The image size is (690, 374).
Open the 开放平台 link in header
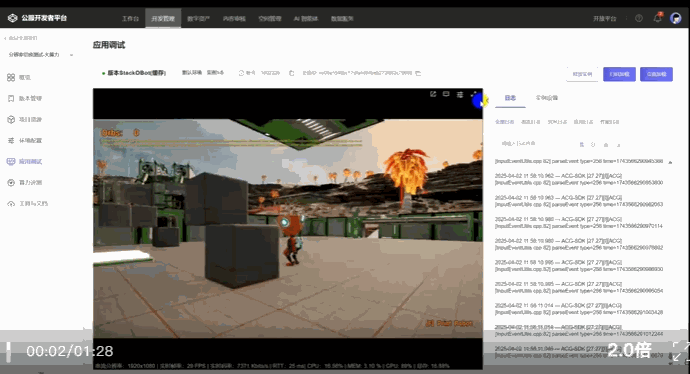point(605,18)
